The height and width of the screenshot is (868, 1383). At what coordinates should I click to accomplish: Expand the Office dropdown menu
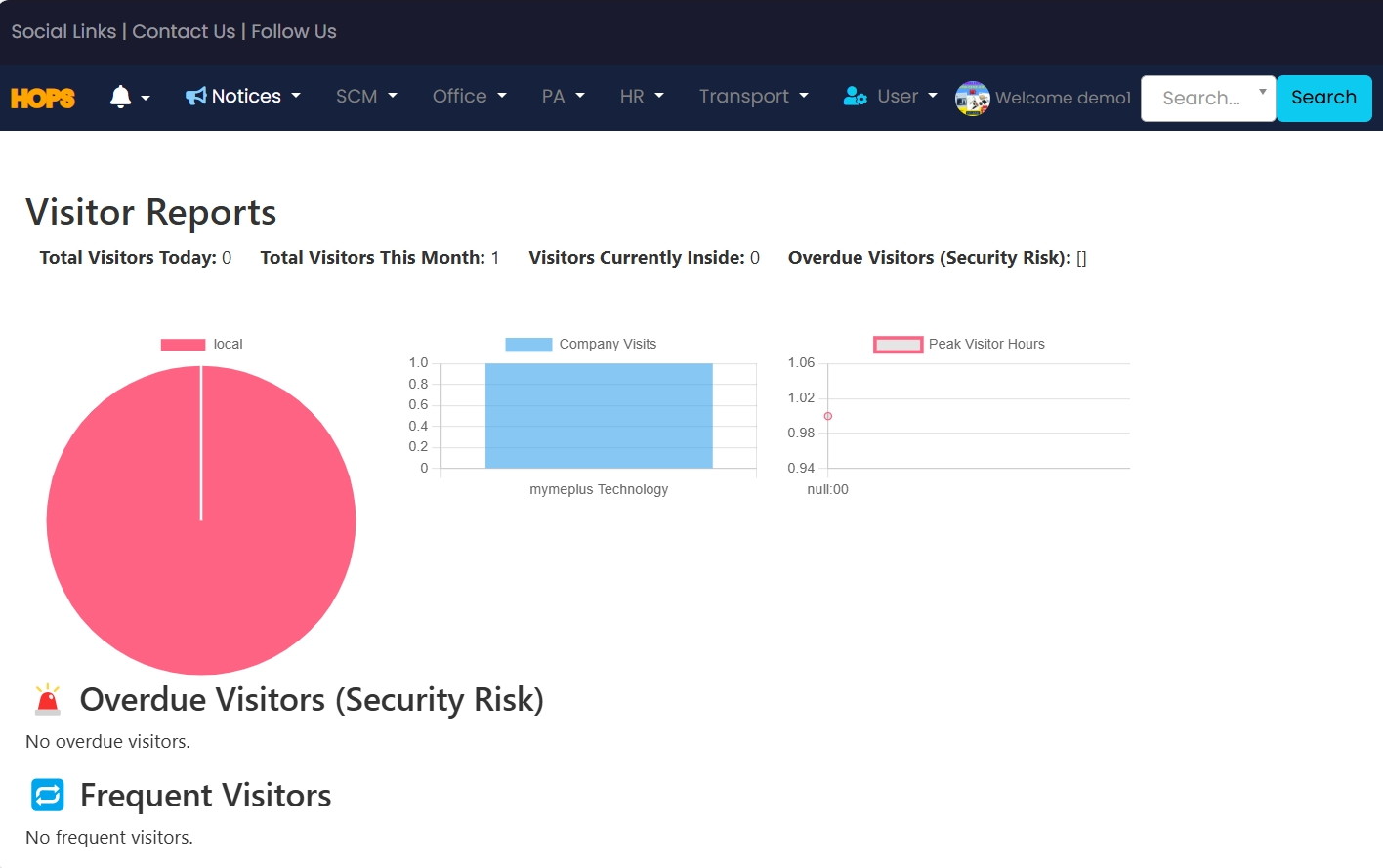click(469, 96)
